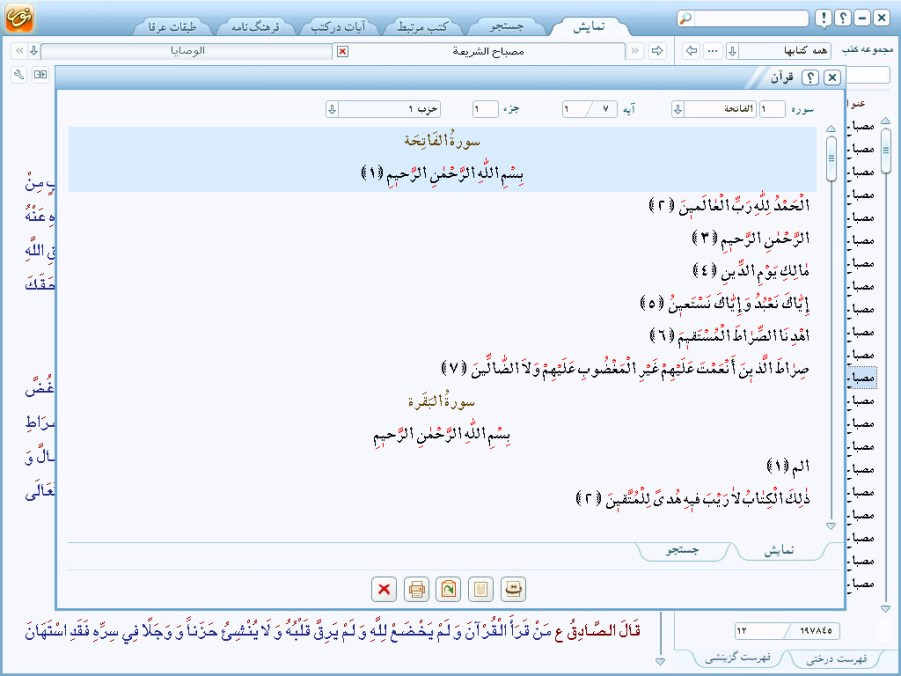Click the ellipsis button beside همه کتابها
The image size is (901, 676).
coord(713,51)
